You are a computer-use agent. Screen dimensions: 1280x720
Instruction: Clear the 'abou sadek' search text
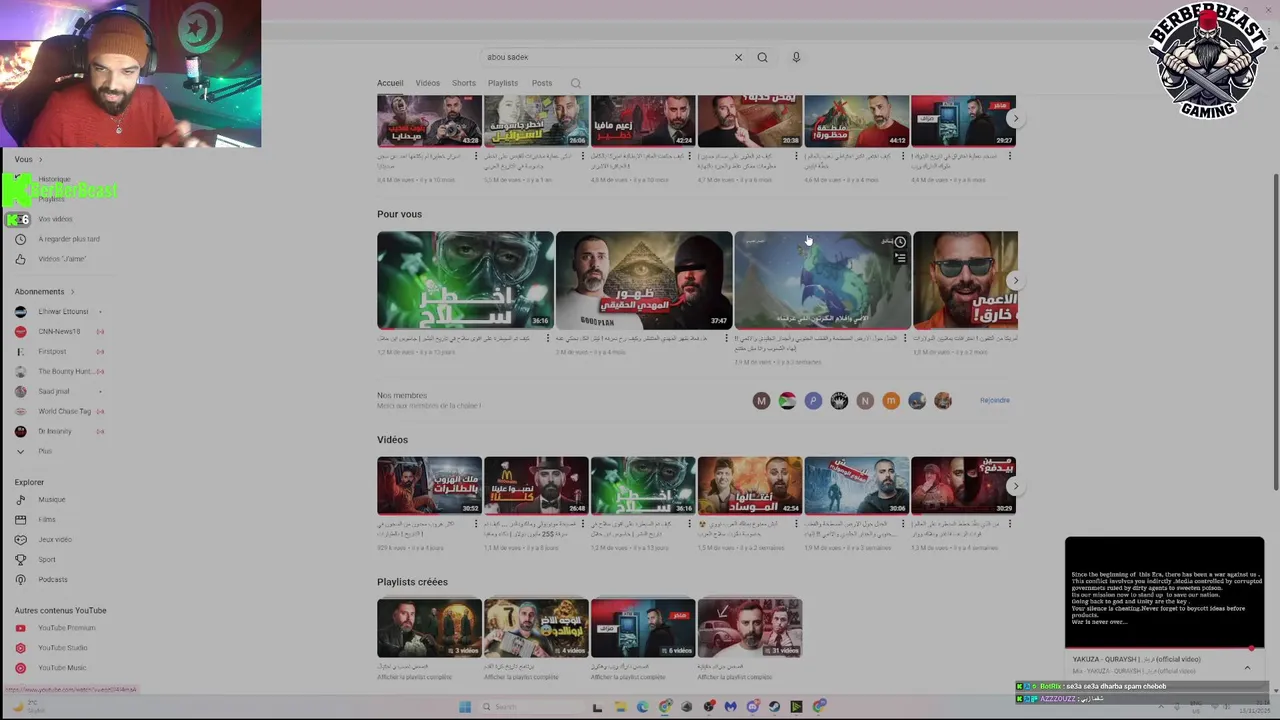(x=738, y=57)
